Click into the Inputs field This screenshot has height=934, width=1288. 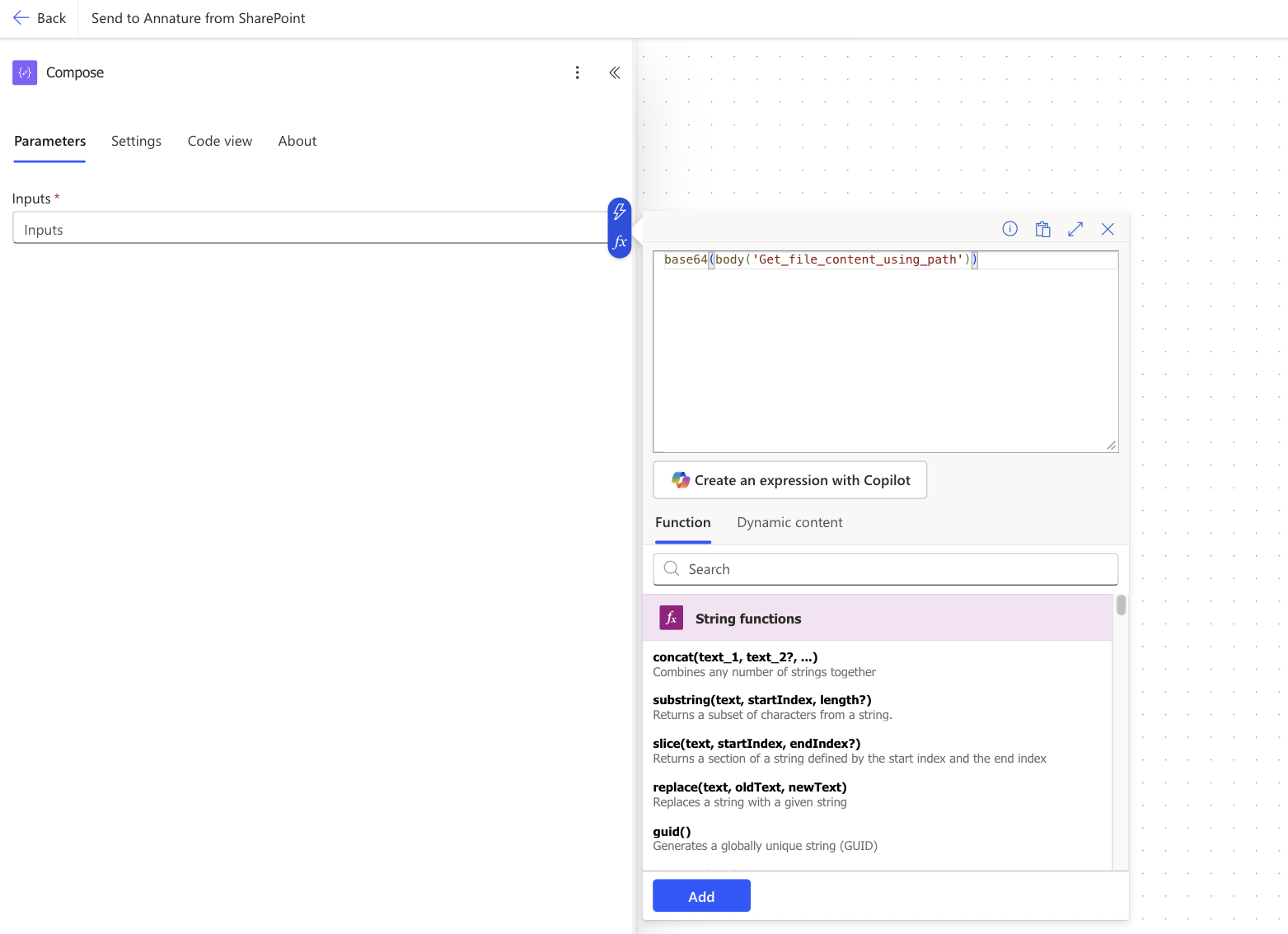(310, 228)
